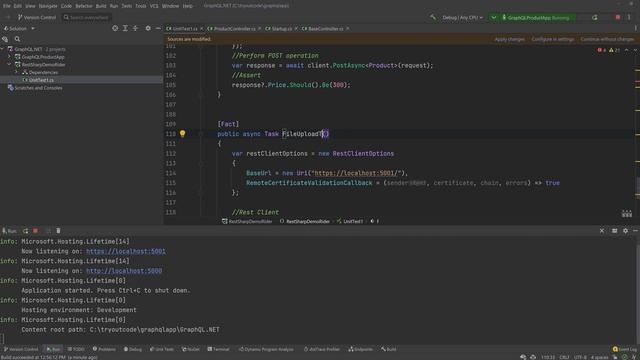
Task: Open the Refactor menu
Action: (x=84, y=6)
